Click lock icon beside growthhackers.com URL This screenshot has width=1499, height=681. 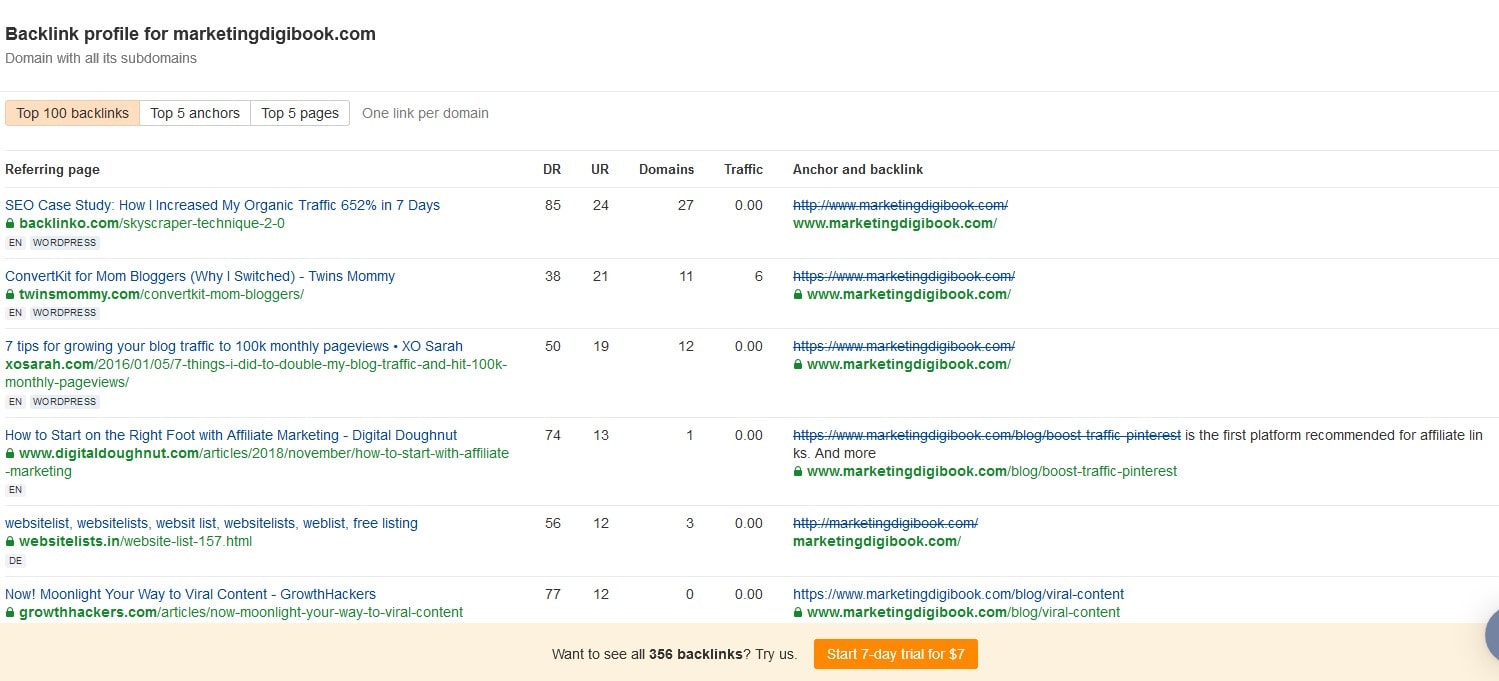pyautogui.click(x=10, y=613)
